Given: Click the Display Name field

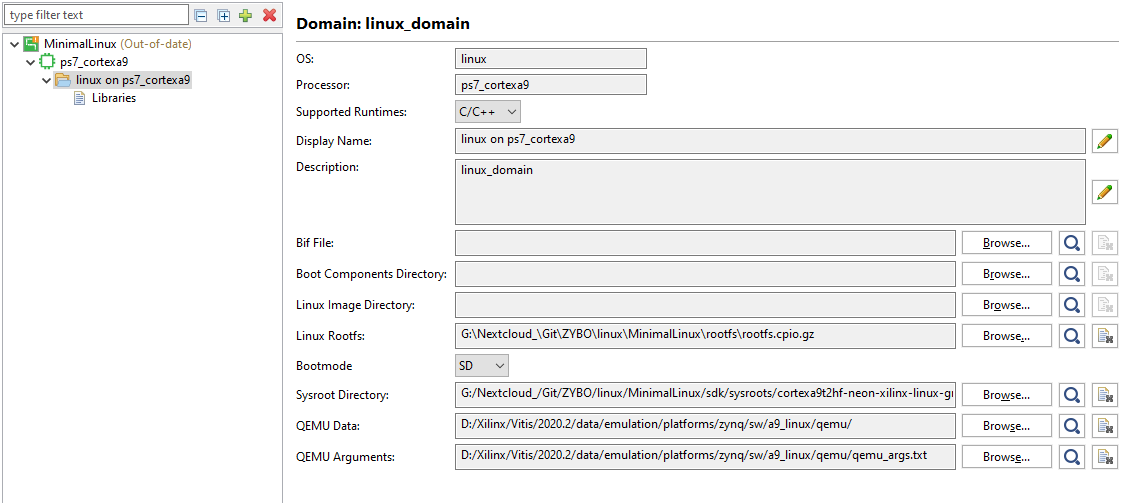Looking at the screenshot, I should click(x=770, y=141).
